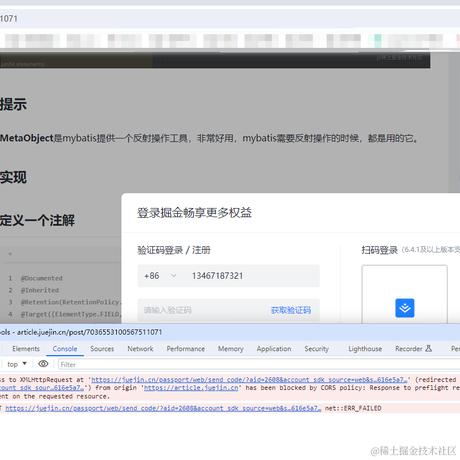Switch to the Elements tab in DevTools

pos(26,349)
